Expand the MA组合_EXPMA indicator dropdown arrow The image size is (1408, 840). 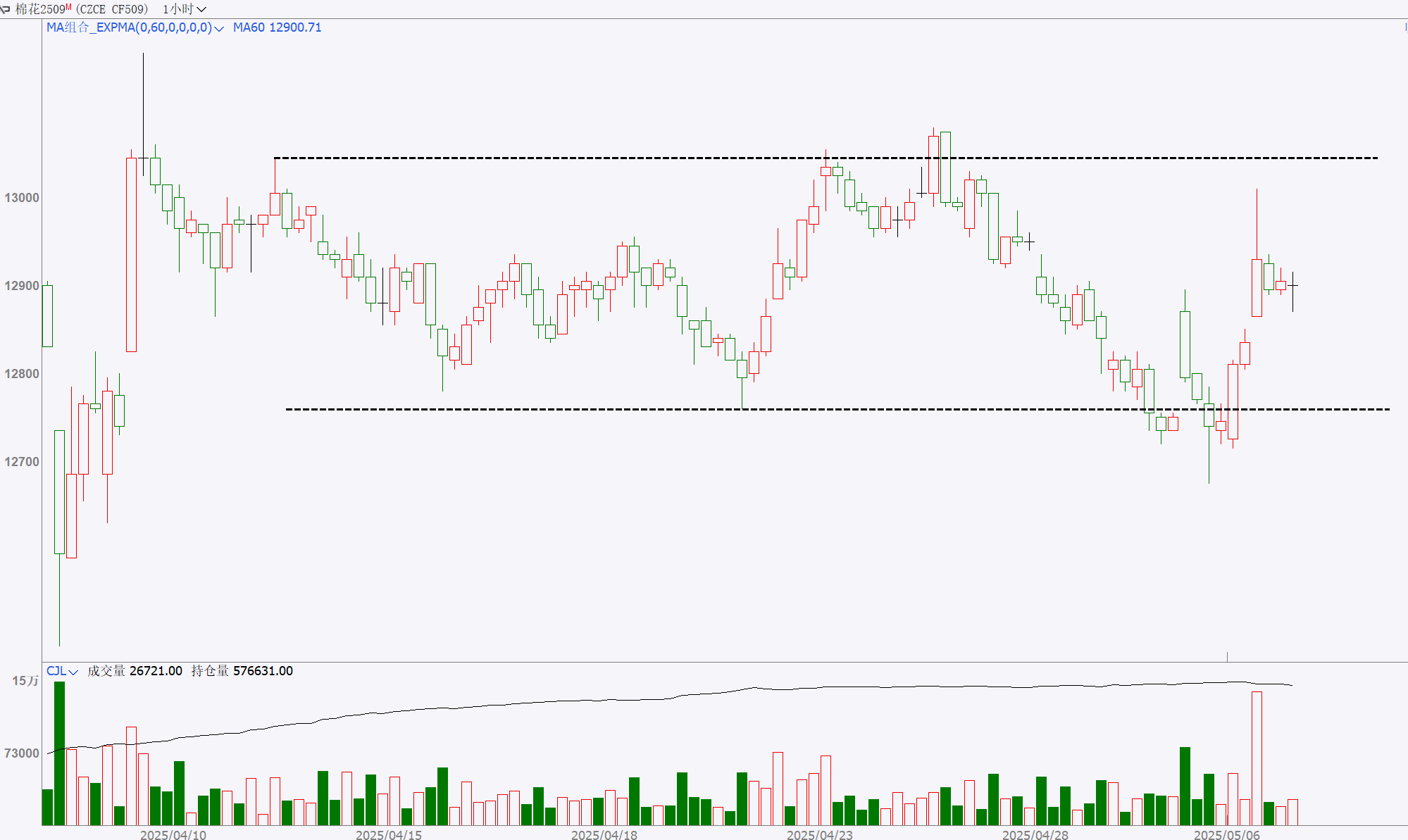point(219,28)
